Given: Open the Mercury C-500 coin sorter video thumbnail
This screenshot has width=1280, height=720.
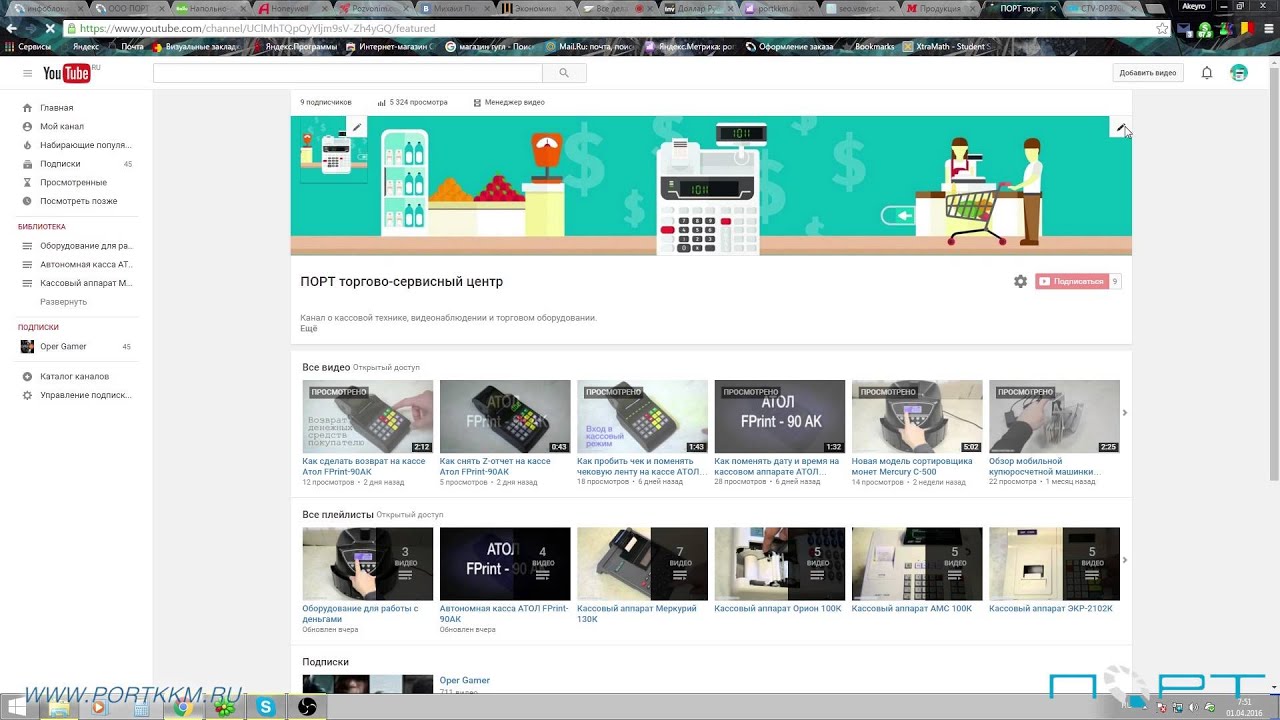Looking at the screenshot, I should click(x=917, y=417).
